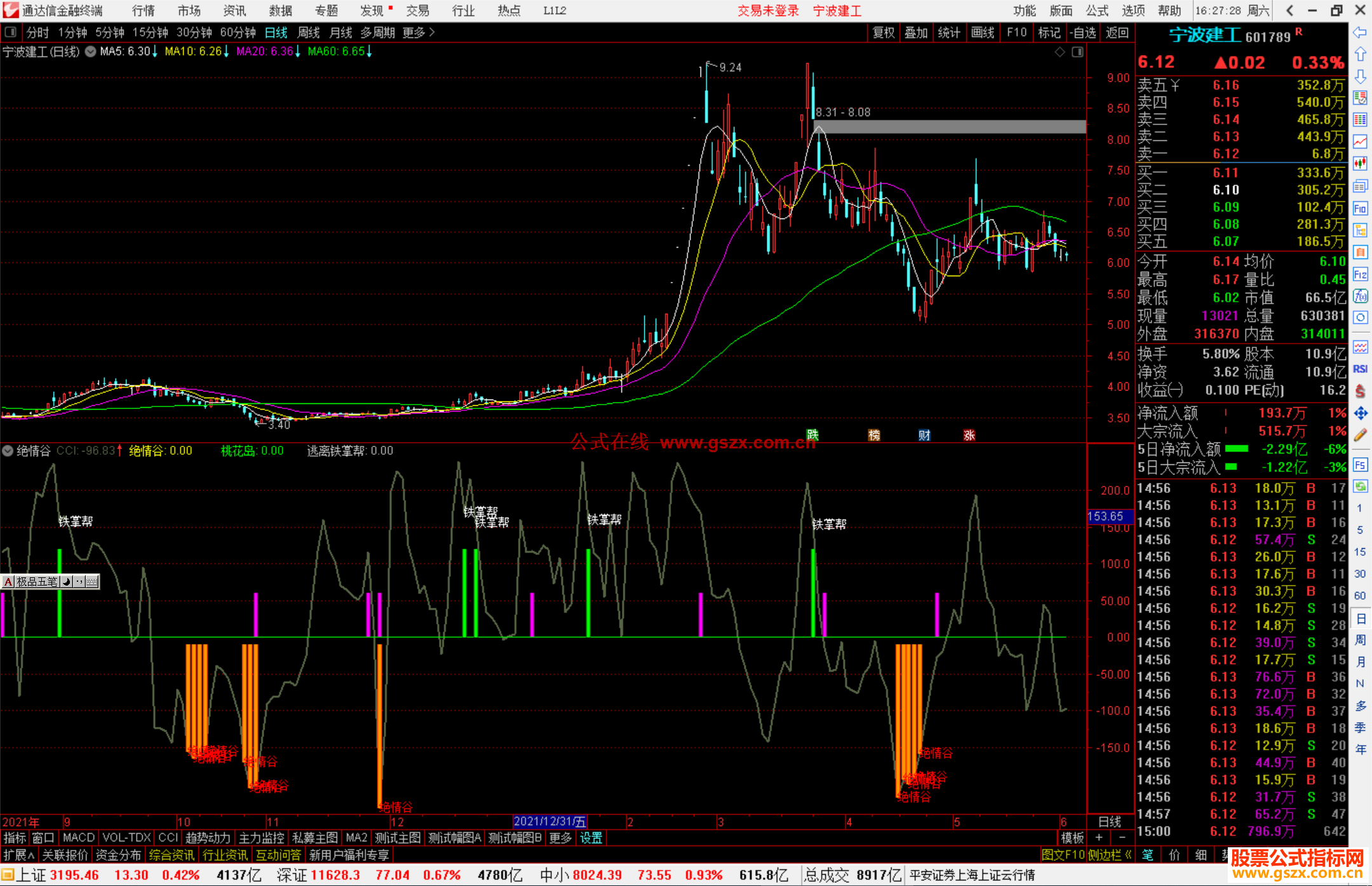Image resolution: width=1372 pixels, height=886 pixels.
Task: Click the 统计 statistics button
Action: coord(949,32)
